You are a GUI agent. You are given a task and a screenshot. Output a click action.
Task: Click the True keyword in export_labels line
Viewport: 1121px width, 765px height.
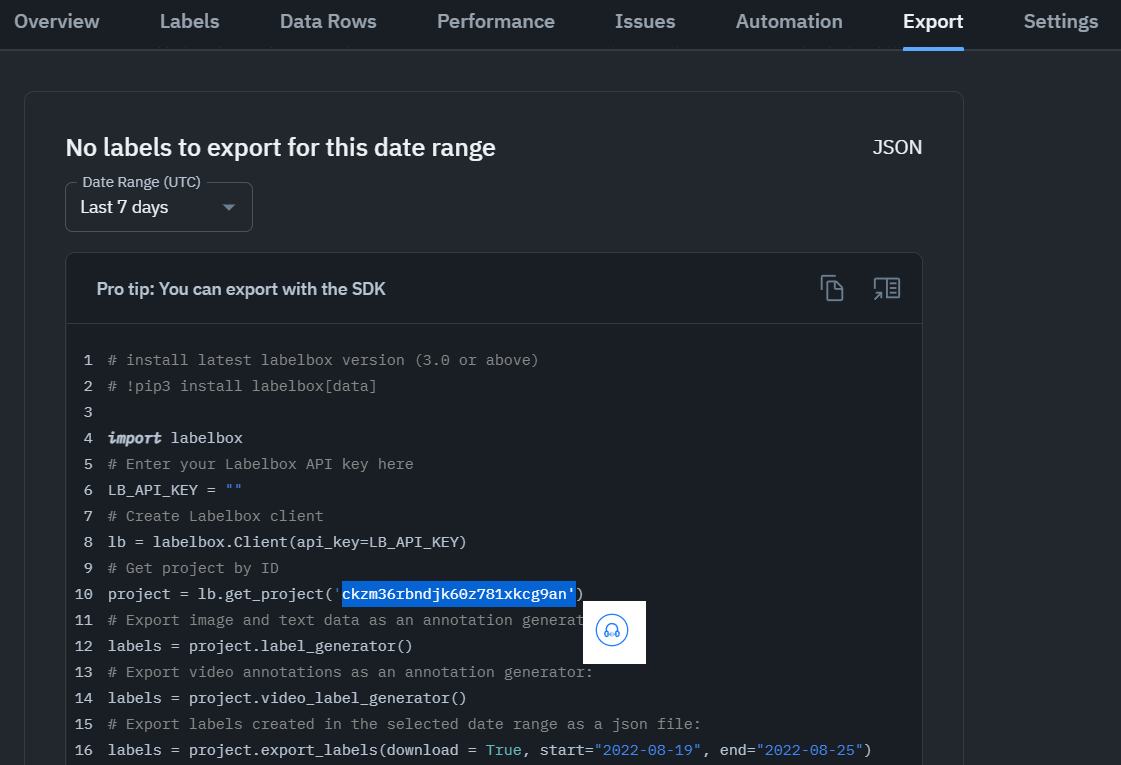click(503, 750)
